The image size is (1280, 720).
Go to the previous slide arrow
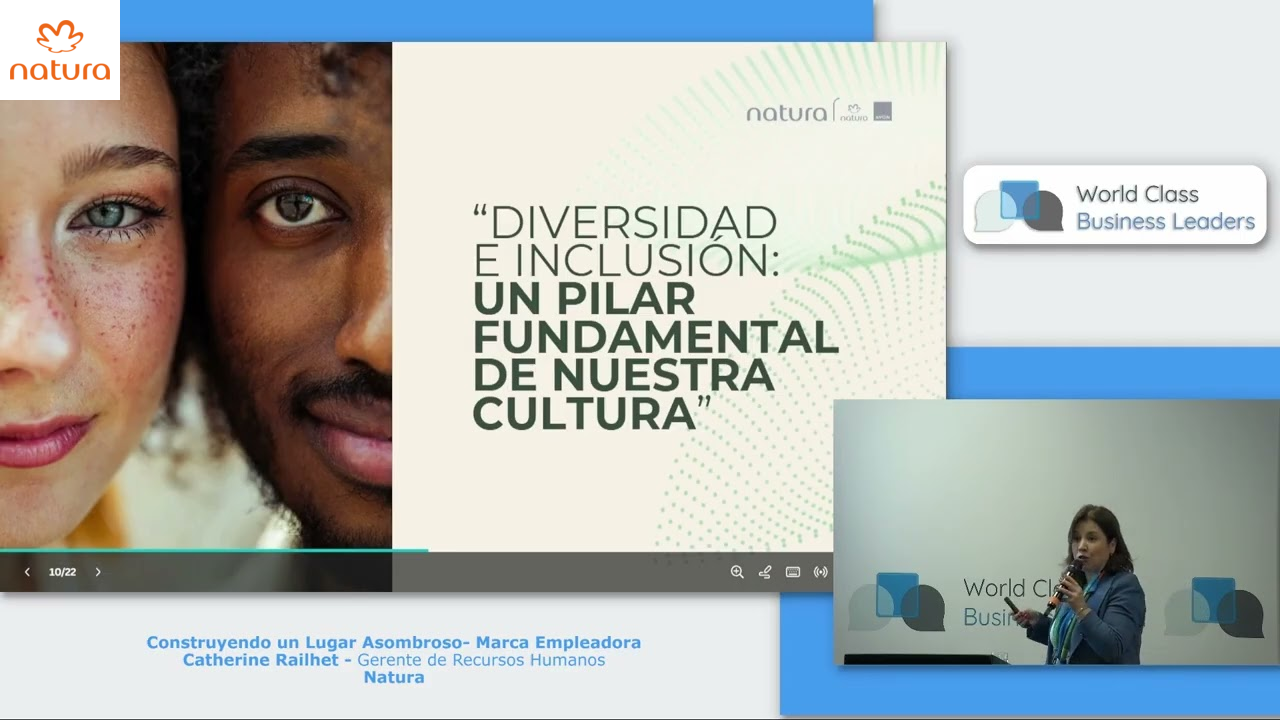27,572
